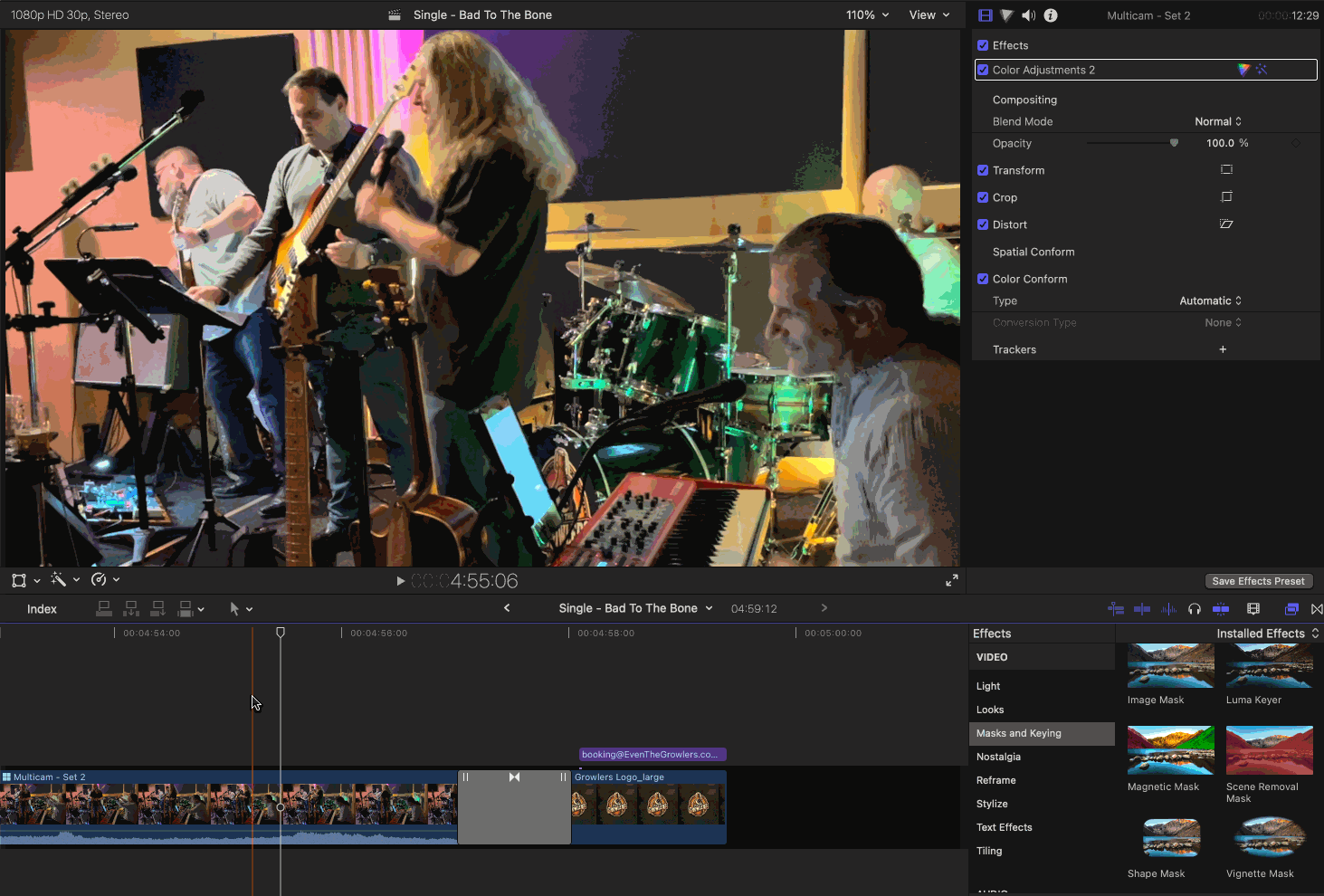Open the Info inspector icon
This screenshot has width=1324, height=896.
(1051, 15)
